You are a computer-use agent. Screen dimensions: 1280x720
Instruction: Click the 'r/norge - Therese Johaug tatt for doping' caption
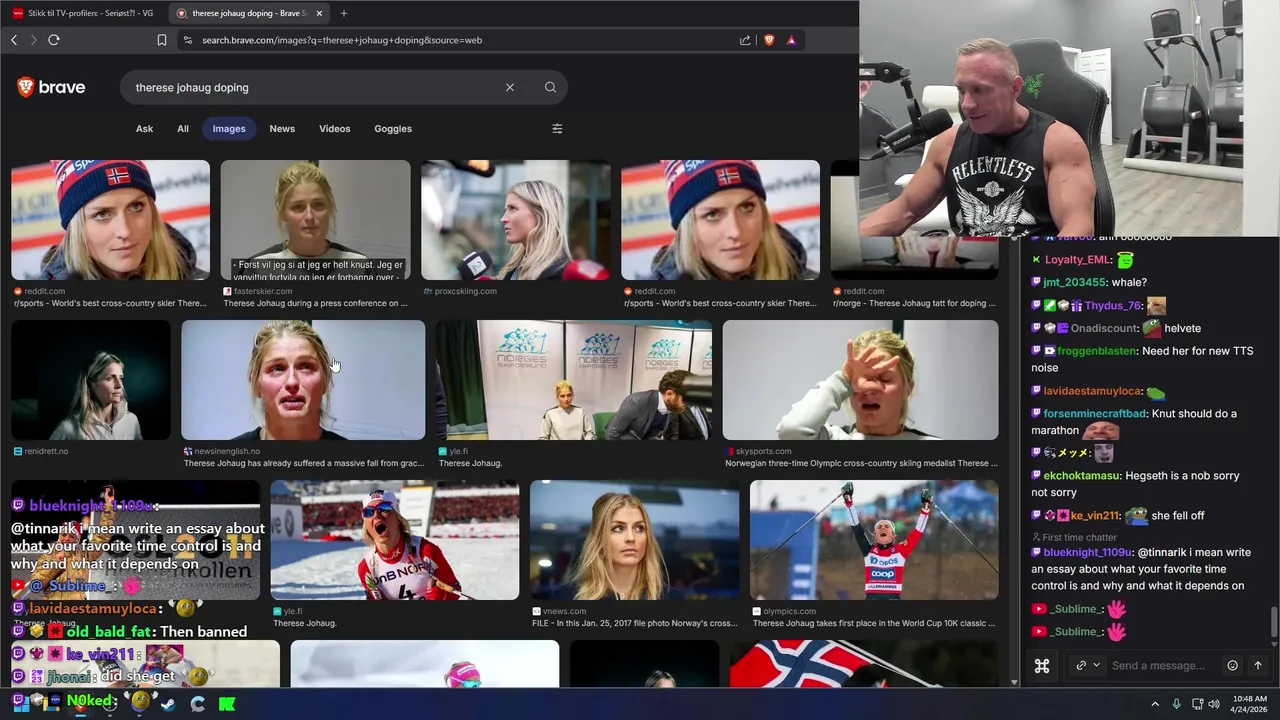914,303
